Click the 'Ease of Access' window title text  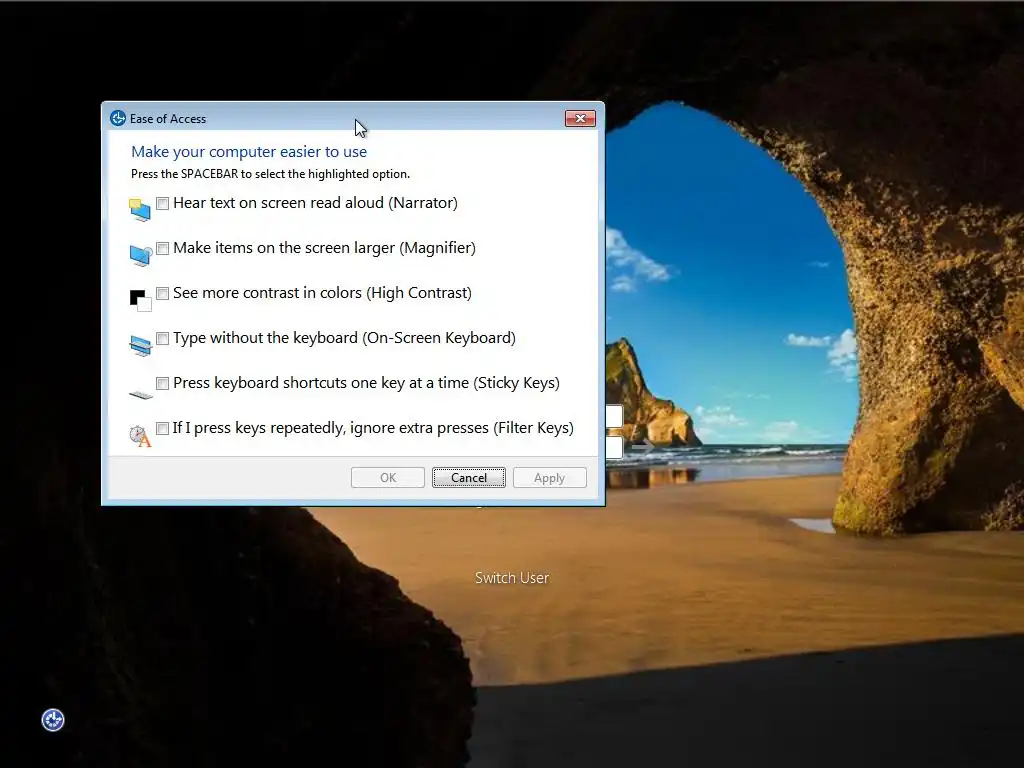click(168, 119)
